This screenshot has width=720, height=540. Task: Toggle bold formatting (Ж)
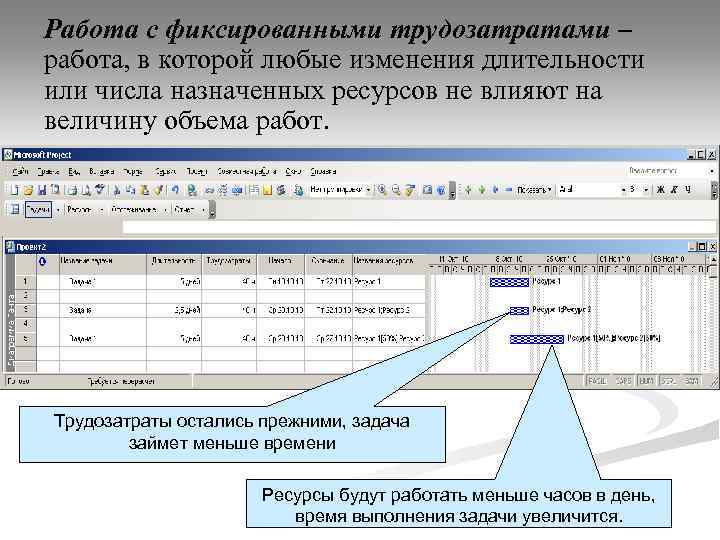tap(661, 189)
